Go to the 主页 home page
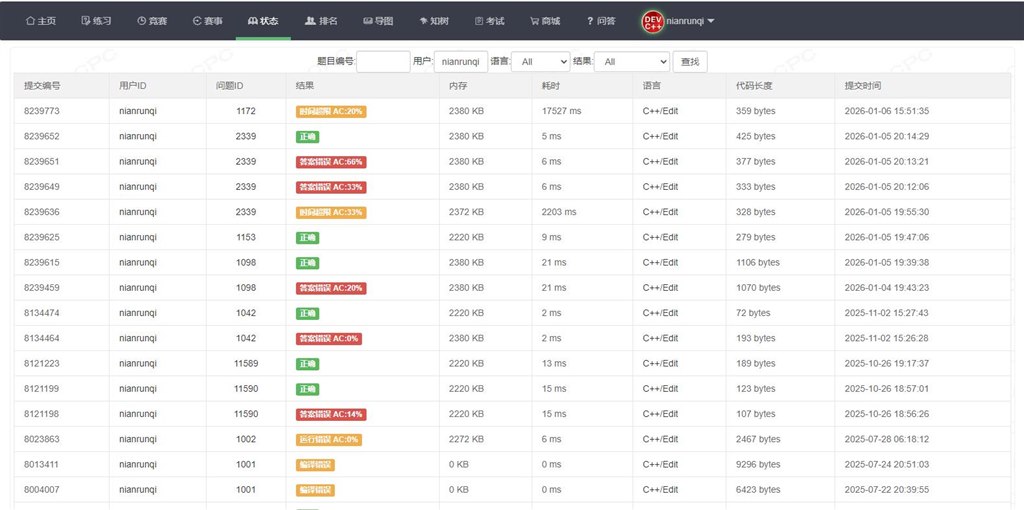Viewport: 1024px width, 510px height. pos(40,20)
